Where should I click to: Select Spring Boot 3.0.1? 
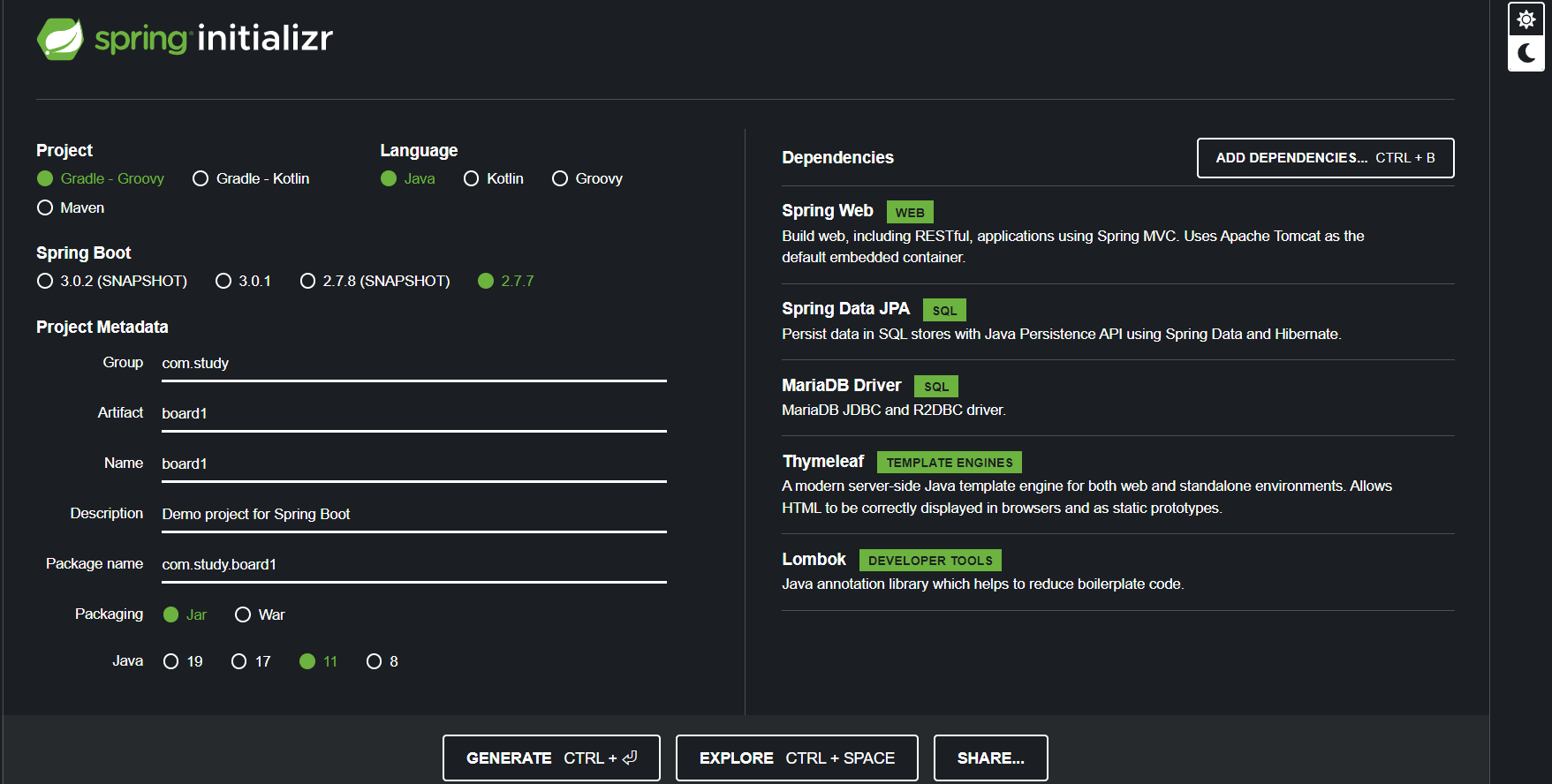pos(243,281)
